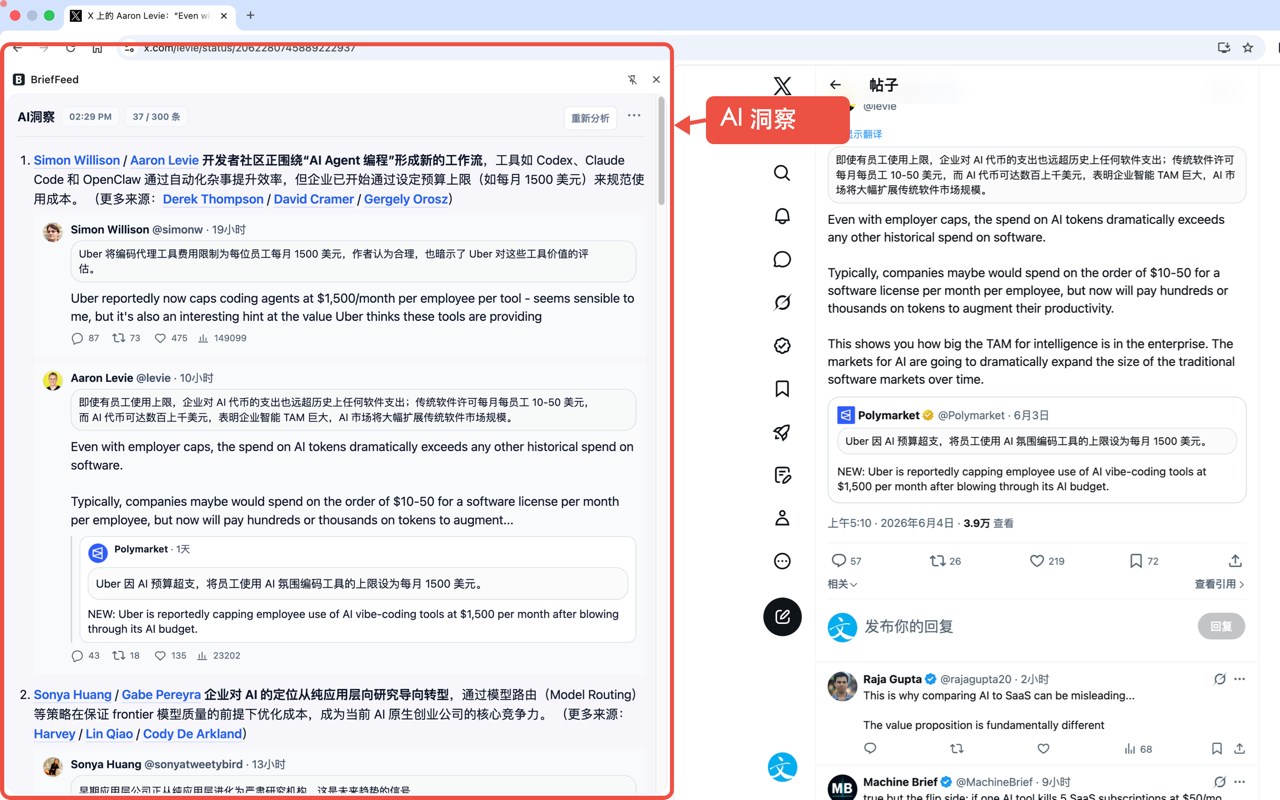Reply icon with 43 in BriefFeed

[x=77, y=656]
